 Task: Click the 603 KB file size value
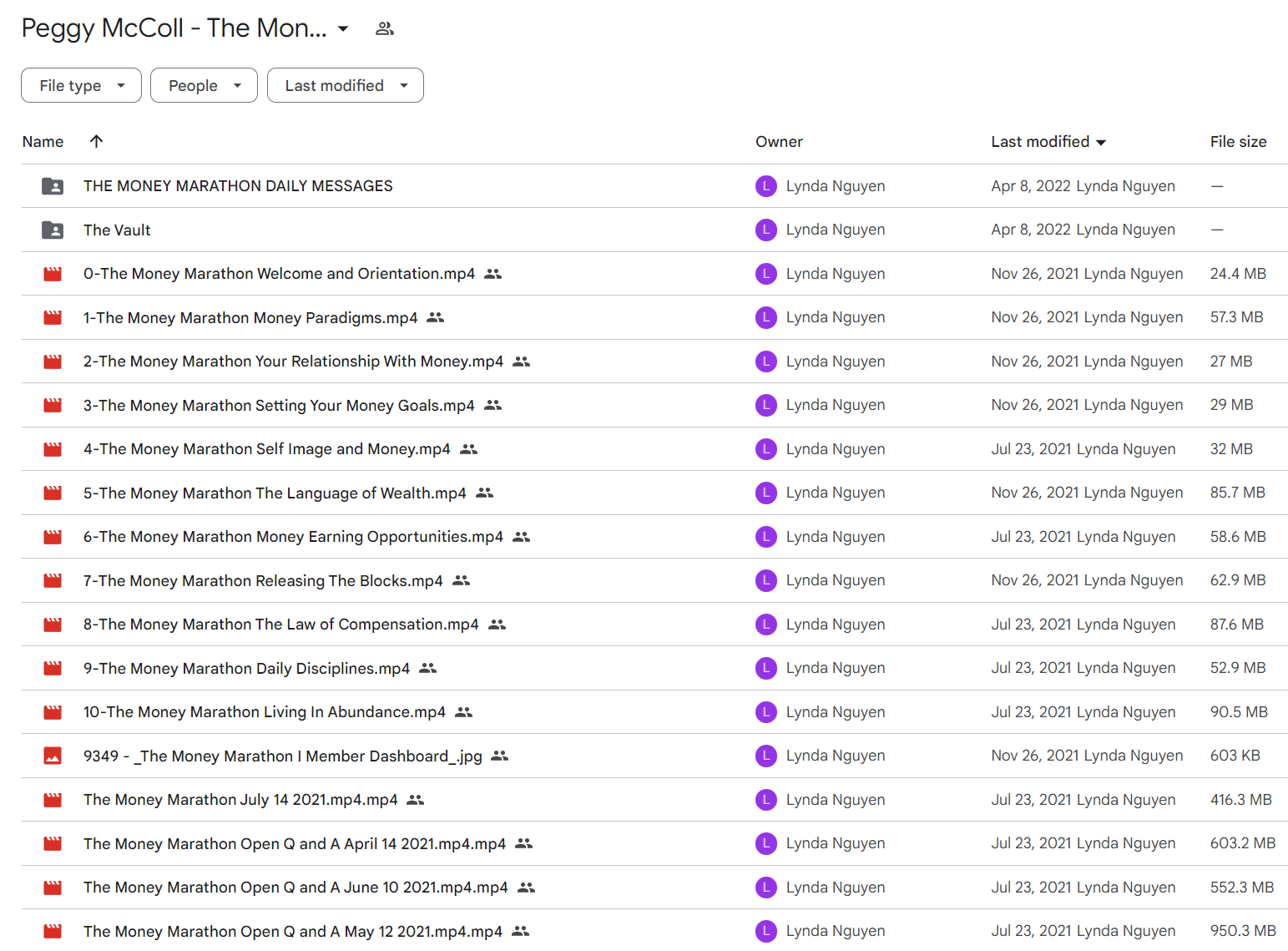pyautogui.click(x=1235, y=756)
